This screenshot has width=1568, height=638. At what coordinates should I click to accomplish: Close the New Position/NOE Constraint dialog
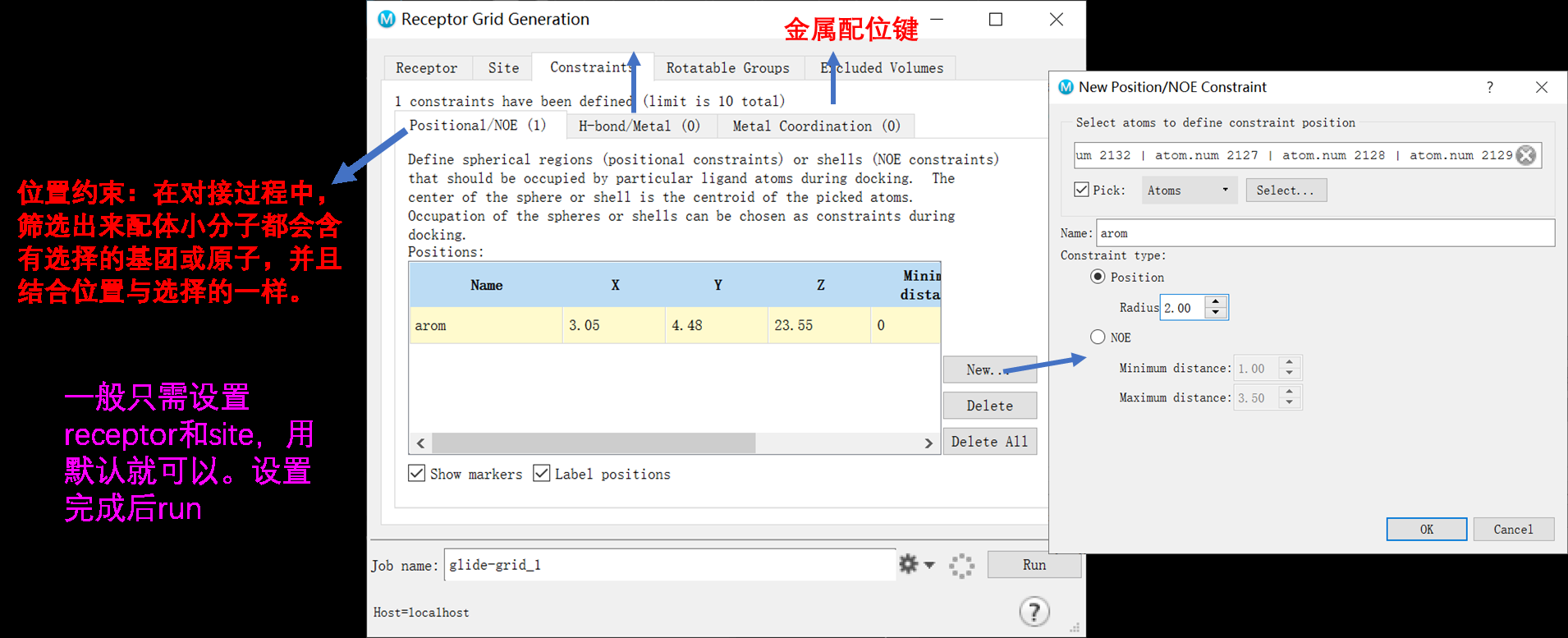(x=1542, y=87)
